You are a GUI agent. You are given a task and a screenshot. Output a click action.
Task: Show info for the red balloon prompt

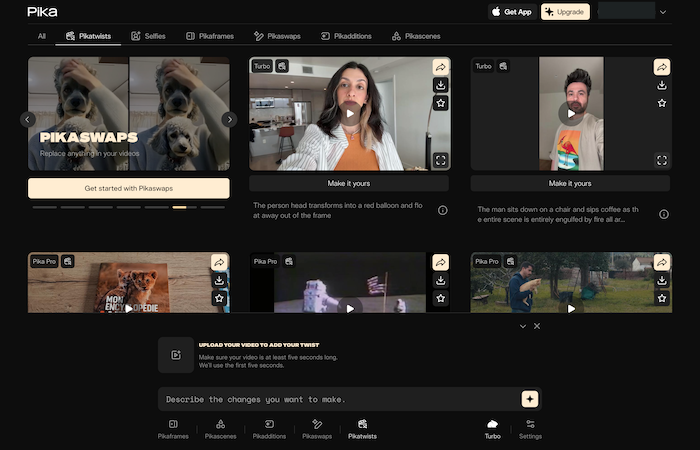442,210
